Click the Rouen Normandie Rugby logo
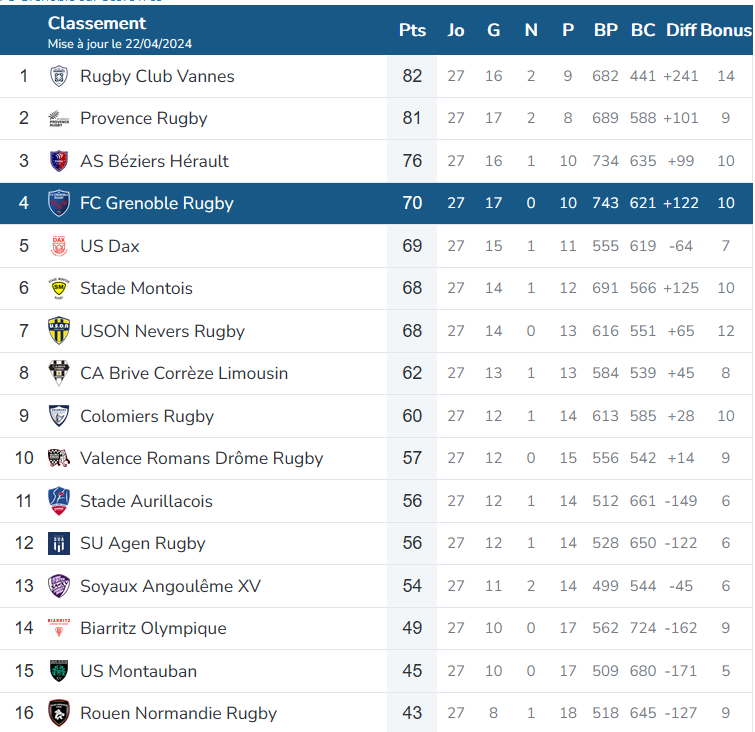 click(x=59, y=713)
